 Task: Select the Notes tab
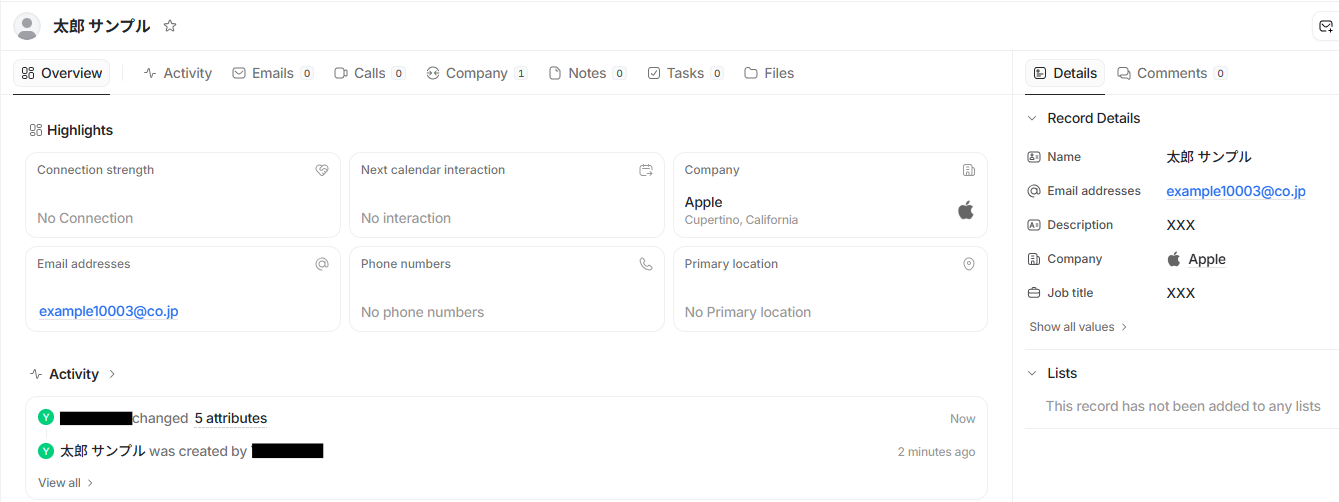586,73
